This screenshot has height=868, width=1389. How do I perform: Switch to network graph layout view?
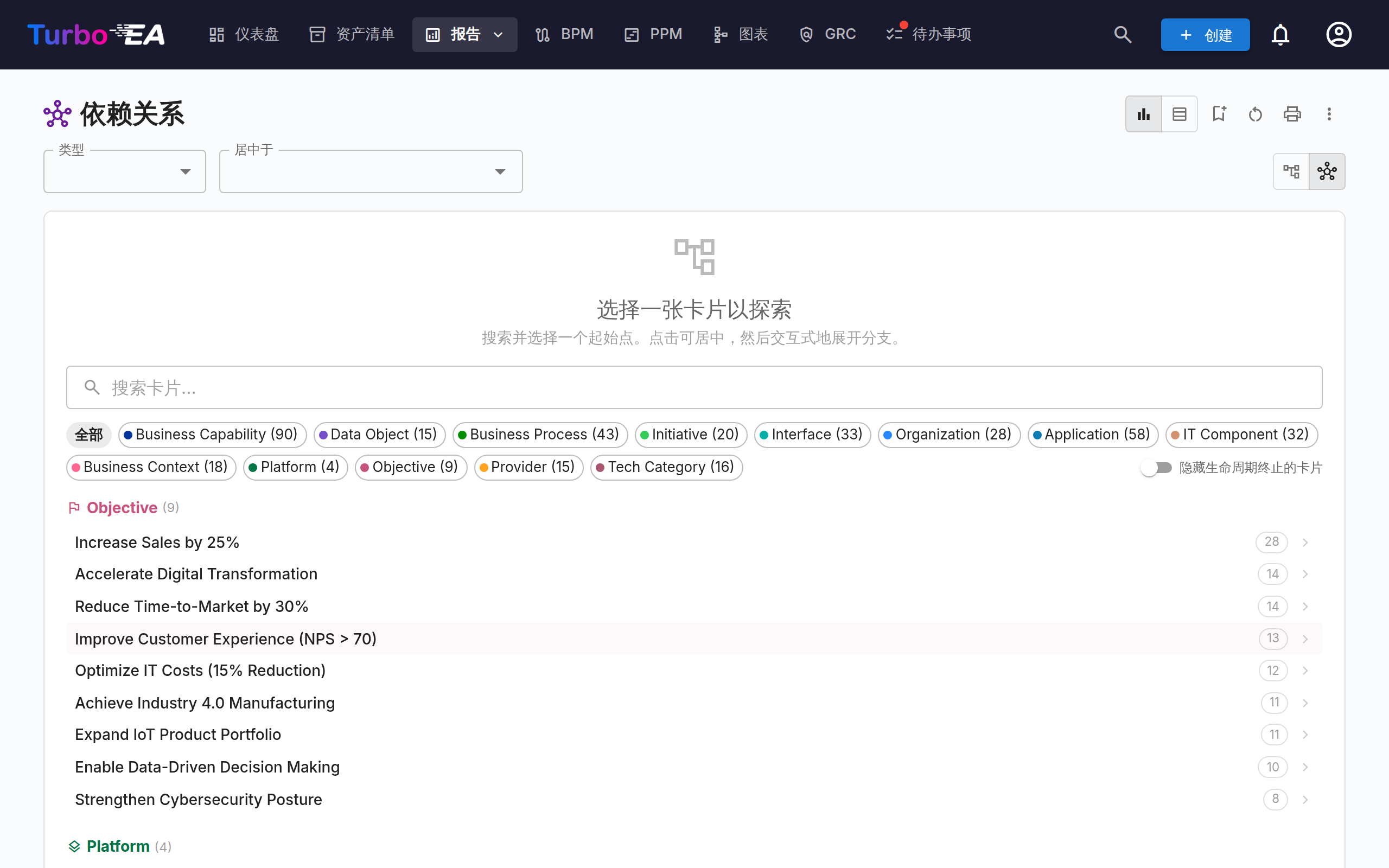pos(1327,171)
